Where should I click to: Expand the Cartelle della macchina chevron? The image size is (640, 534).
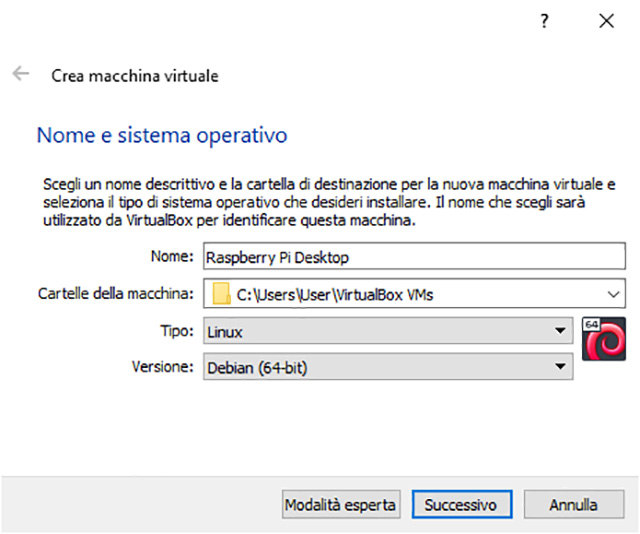click(612, 294)
